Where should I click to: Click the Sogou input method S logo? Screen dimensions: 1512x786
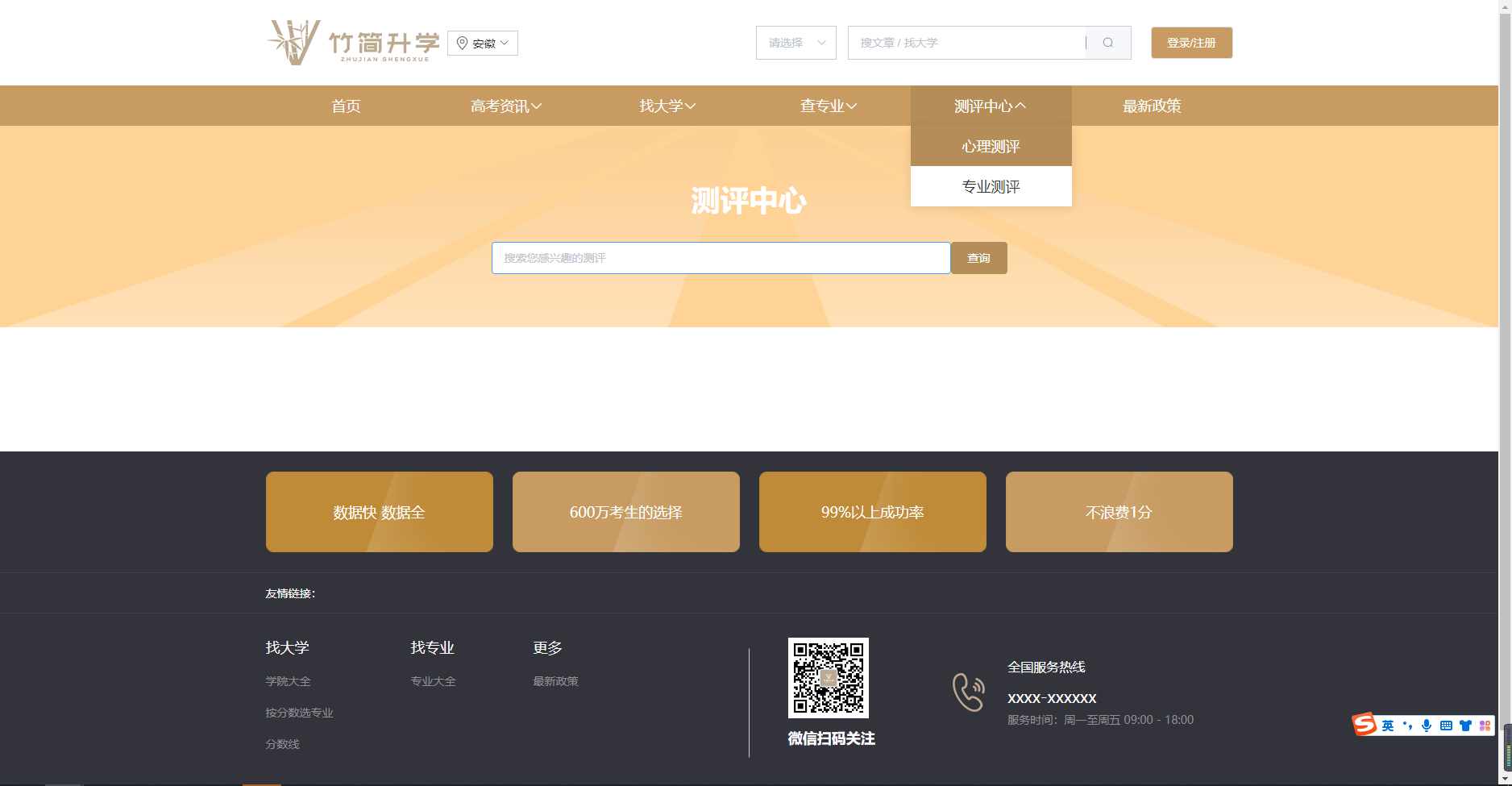[x=1365, y=725]
